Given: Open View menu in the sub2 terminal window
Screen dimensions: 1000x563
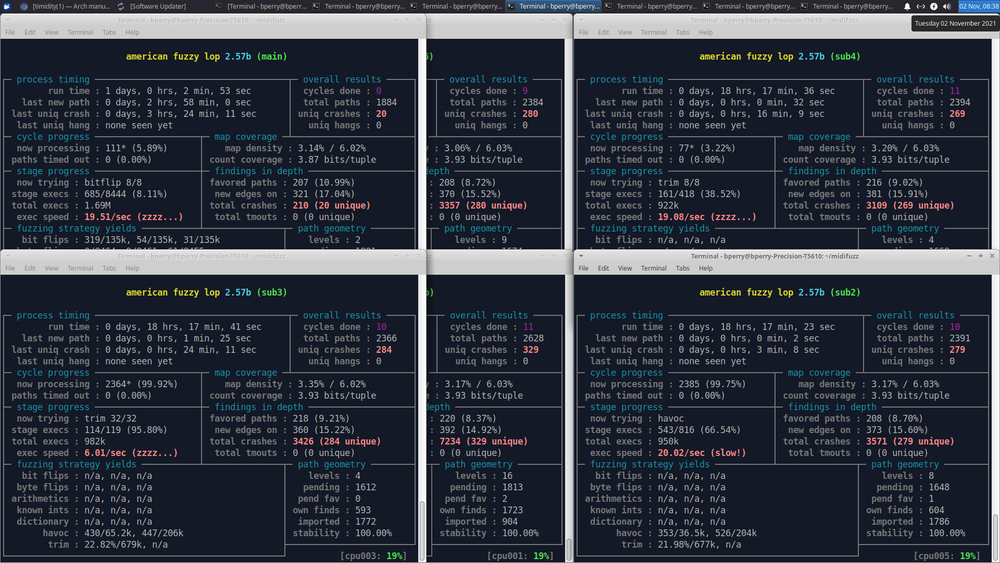Looking at the screenshot, I should click(x=625, y=268).
